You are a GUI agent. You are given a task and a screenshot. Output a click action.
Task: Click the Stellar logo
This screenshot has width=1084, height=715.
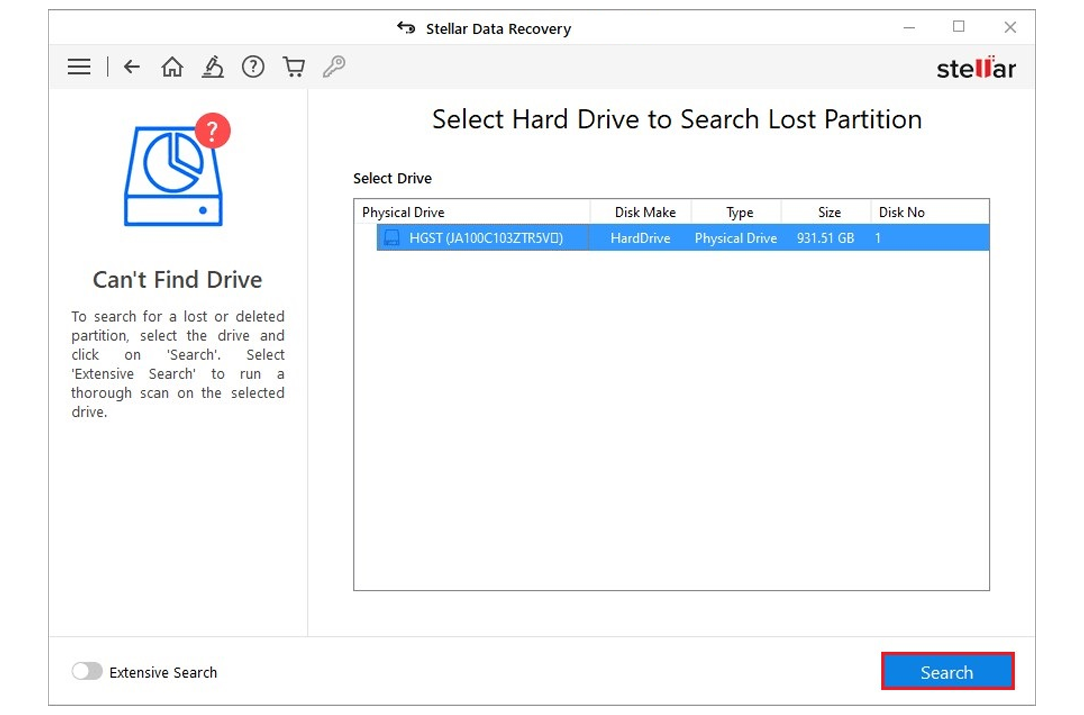click(x=975, y=68)
